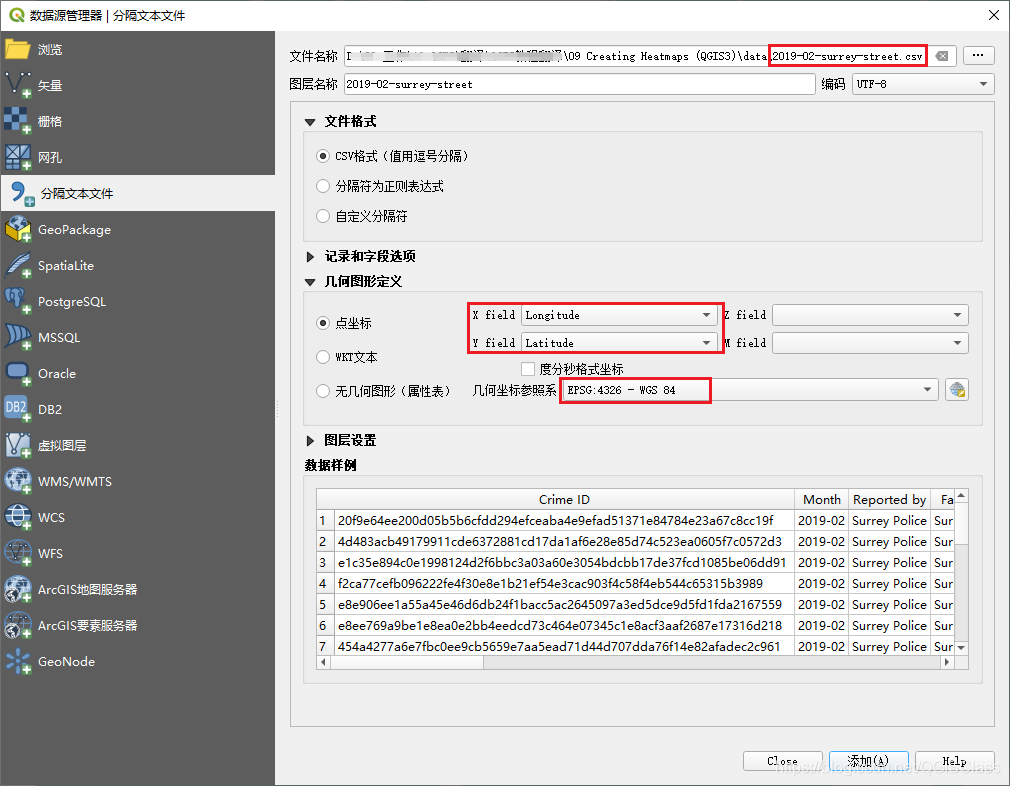Image resolution: width=1010 pixels, height=786 pixels.
Task: Open the Y field Latitude dropdown
Action: (x=619, y=343)
